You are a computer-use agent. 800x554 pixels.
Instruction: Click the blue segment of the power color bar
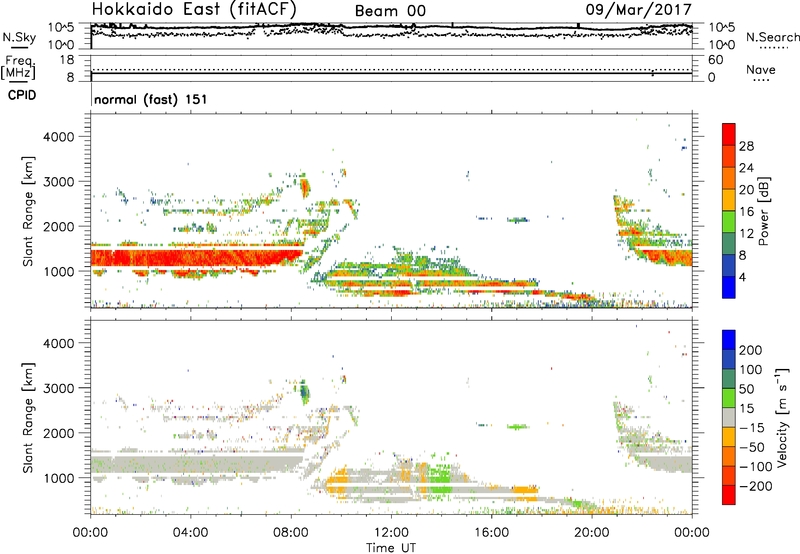[x=729, y=287]
